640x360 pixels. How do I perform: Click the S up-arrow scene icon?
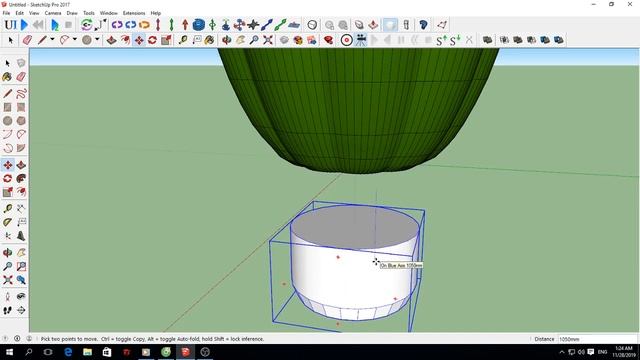(441, 40)
